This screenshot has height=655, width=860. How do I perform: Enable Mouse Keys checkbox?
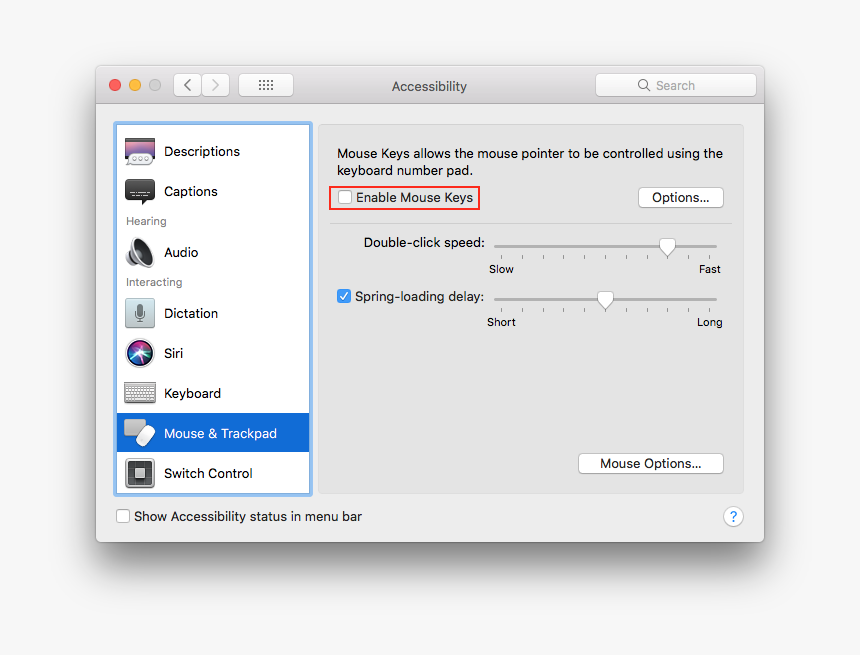click(x=345, y=197)
